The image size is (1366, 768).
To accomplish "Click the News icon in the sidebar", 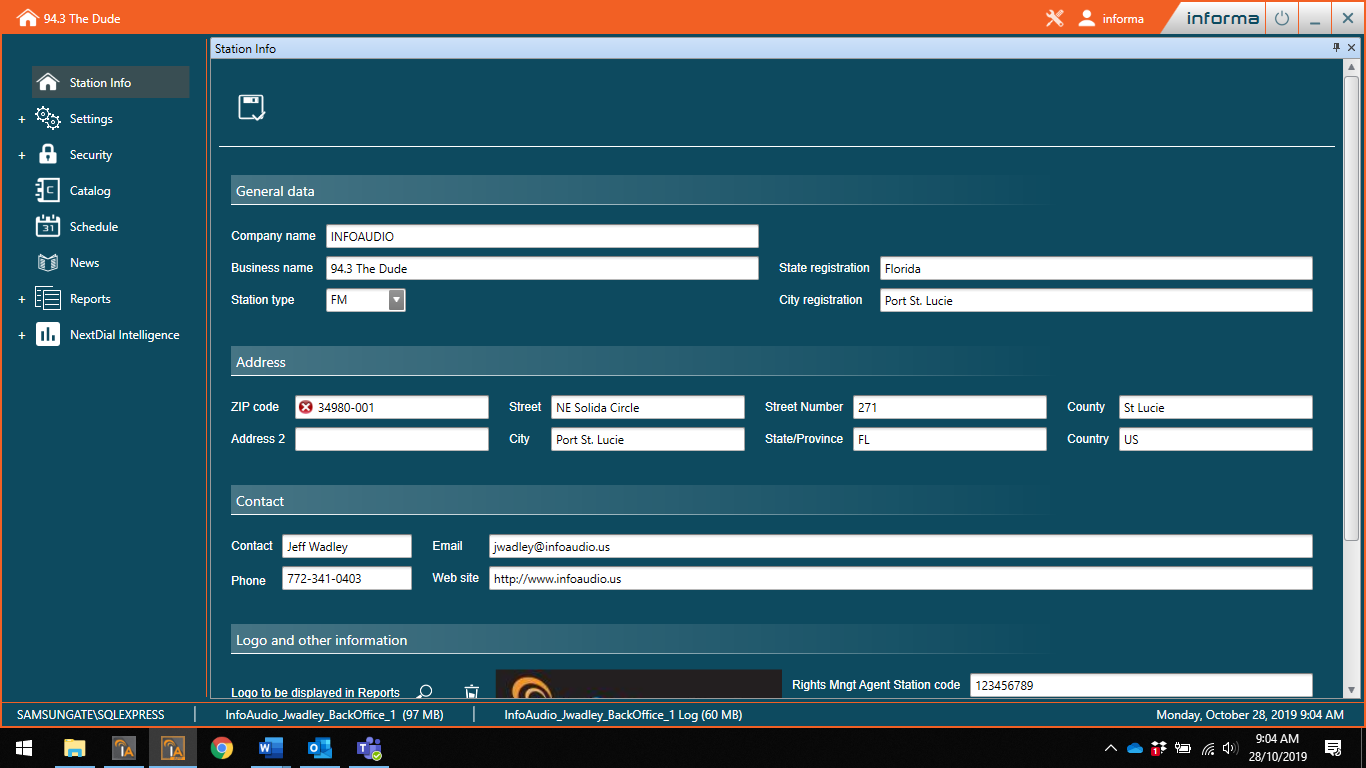I will pyautogui.click(x=47, y=262).
